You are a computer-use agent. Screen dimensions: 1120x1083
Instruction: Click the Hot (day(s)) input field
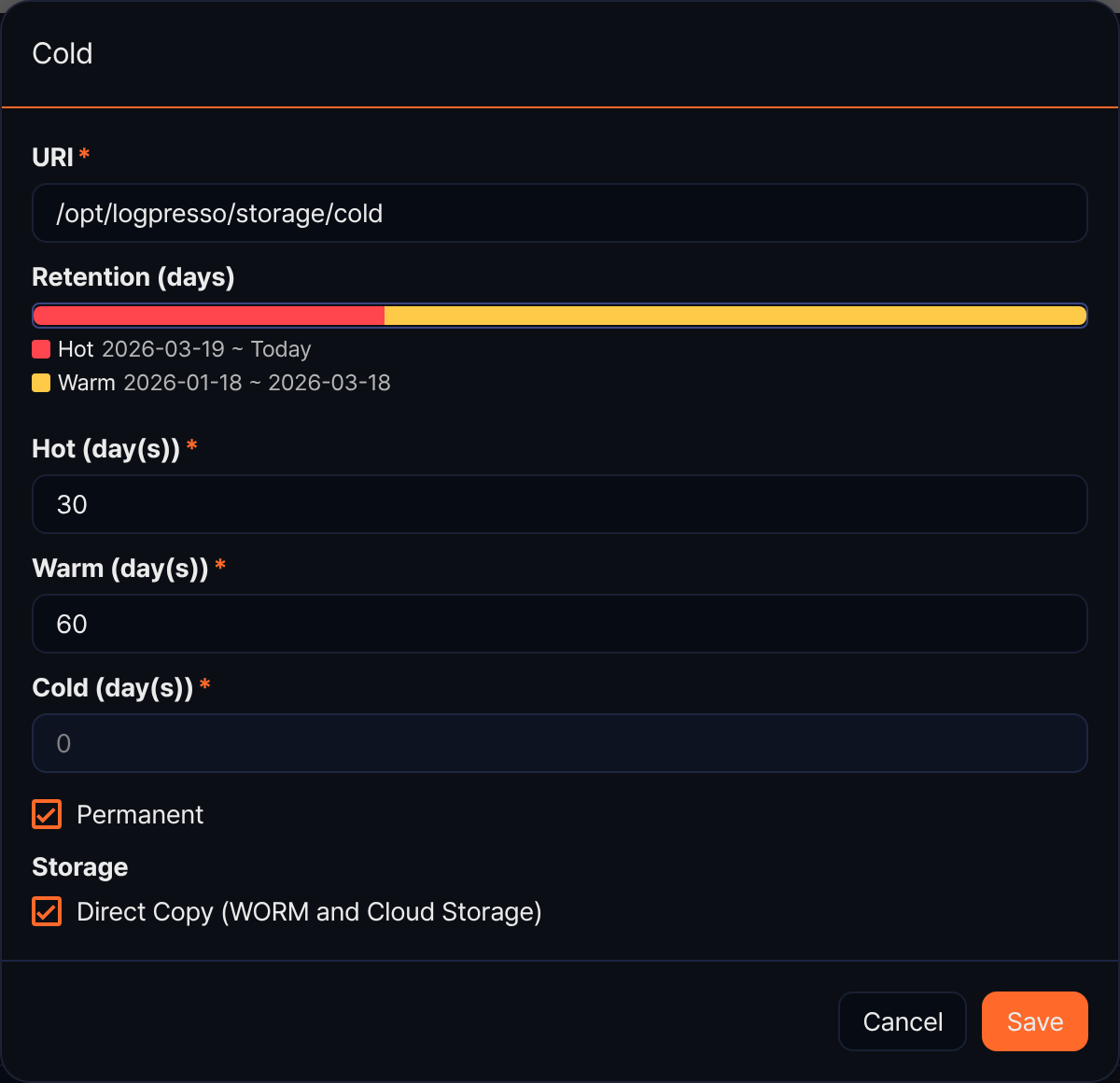pos(560,504)
